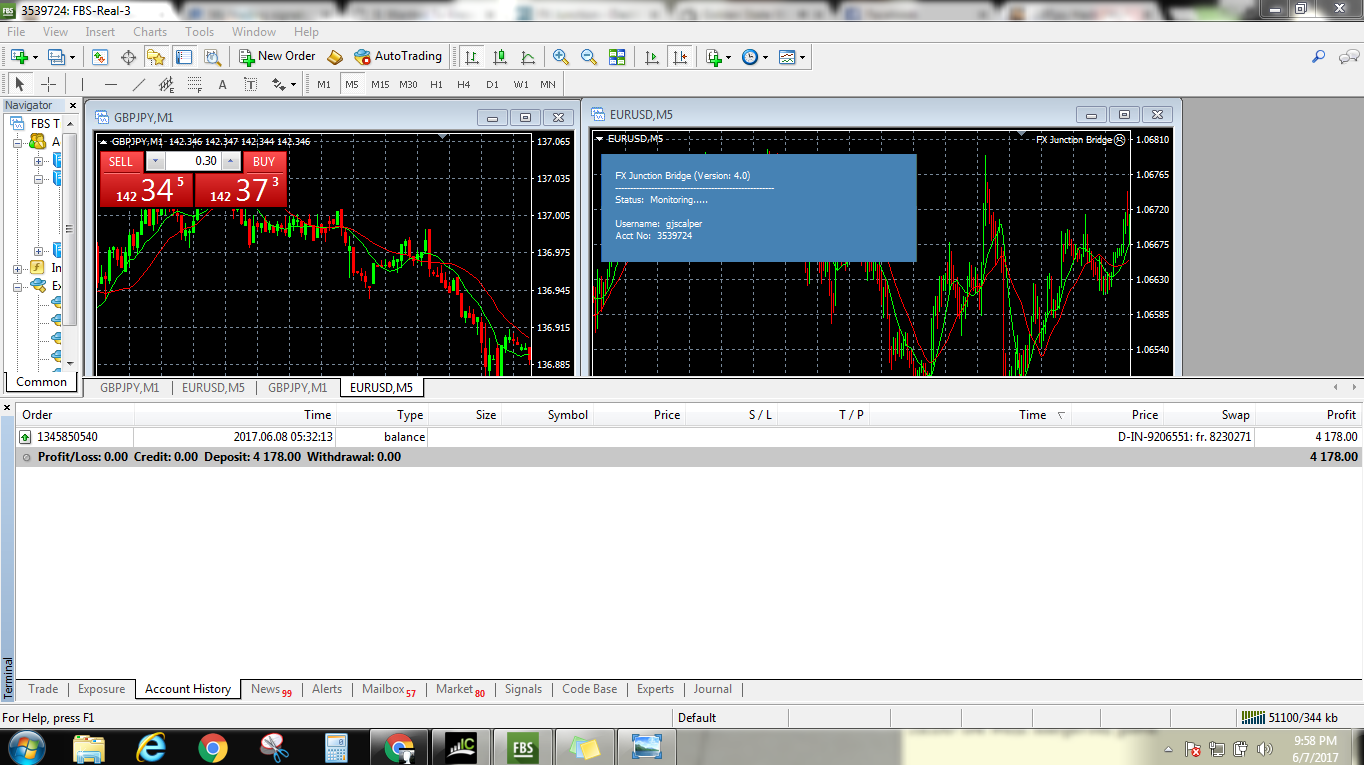Switch chart to Bar Chart icon
The height and width of the screenshot is (765, 1364).
coord(472,57)
